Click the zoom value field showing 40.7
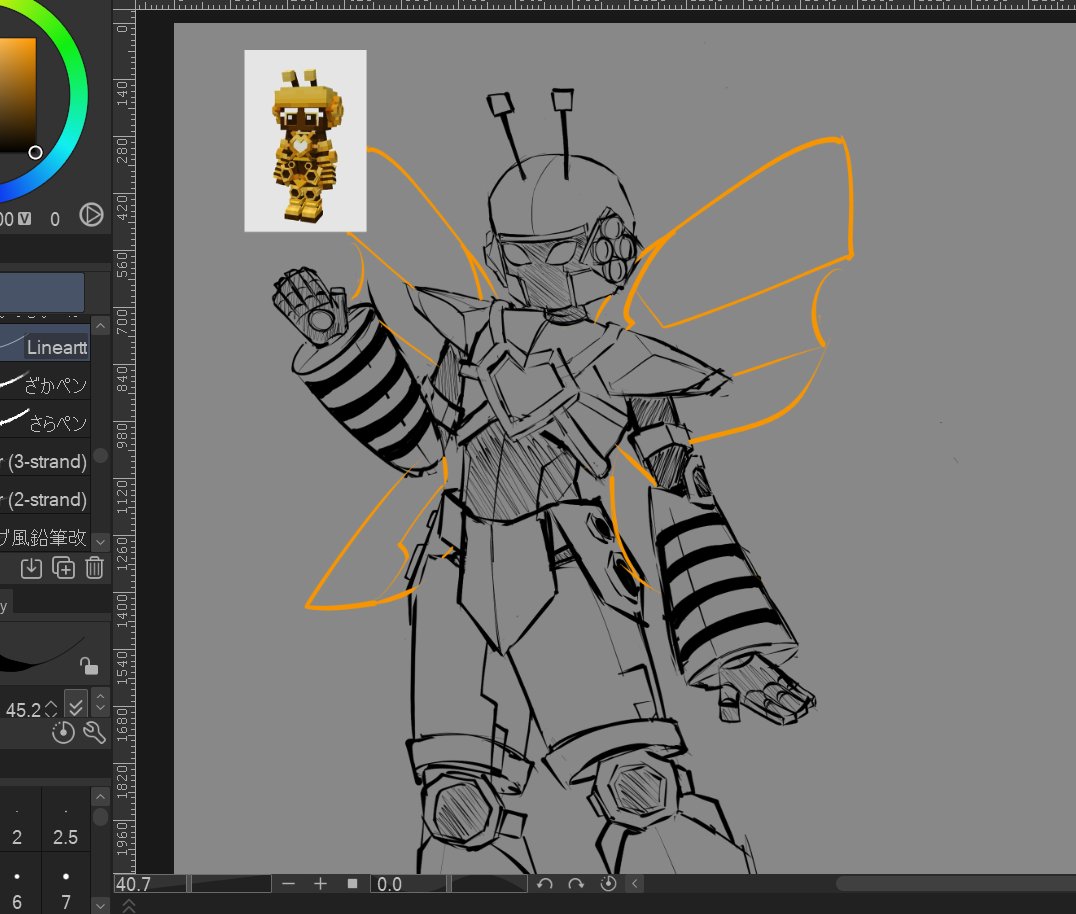This screenshot has height=914, width=1076. (150, 884)
